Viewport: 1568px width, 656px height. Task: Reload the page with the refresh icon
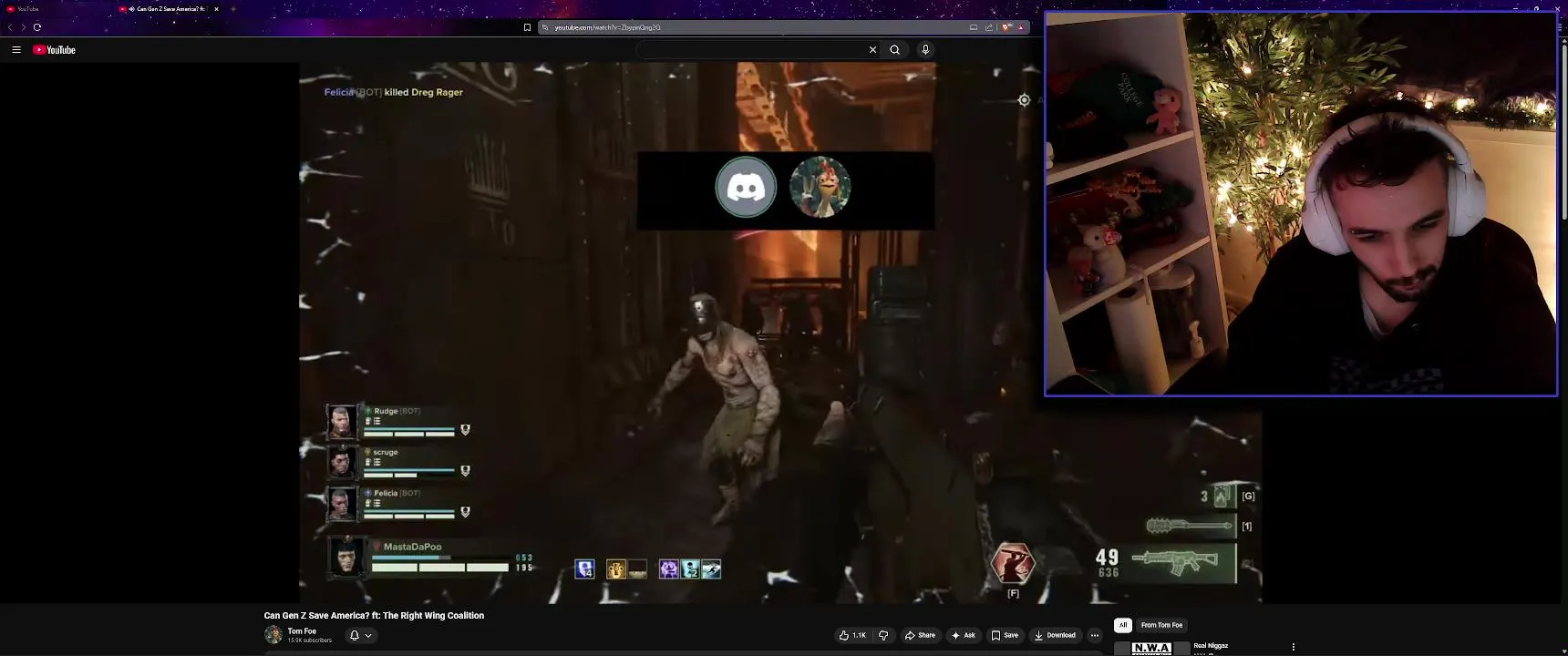coord(37,27)
